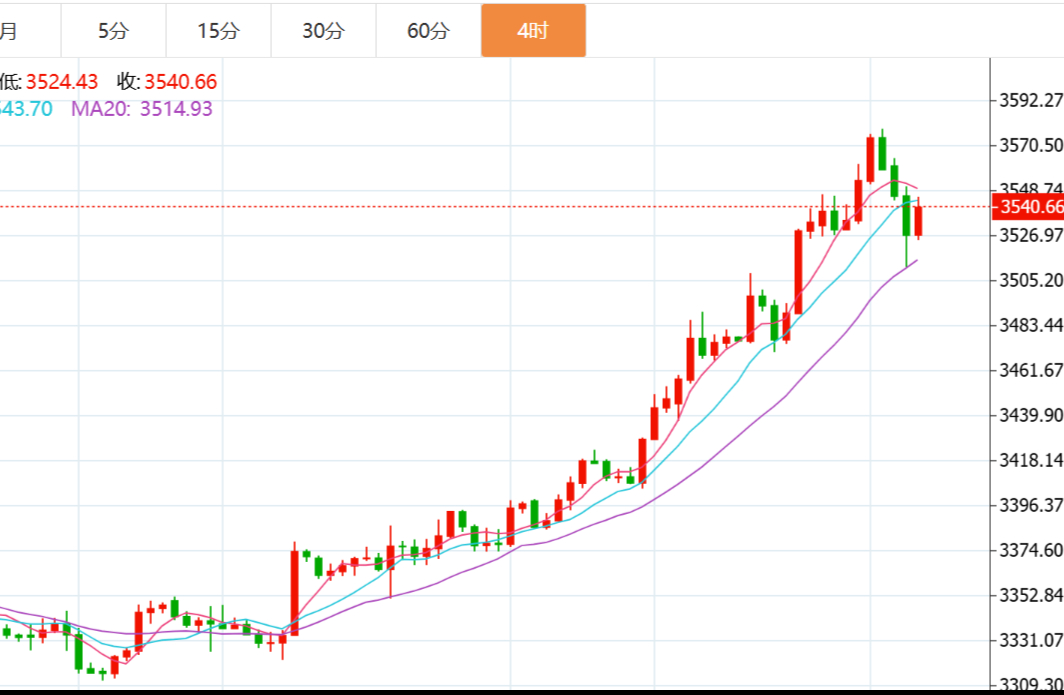Viewport: 1064px width, 695px height.
Task: Switch to the 5分 chart interval tab
Action: coord(113,31)
